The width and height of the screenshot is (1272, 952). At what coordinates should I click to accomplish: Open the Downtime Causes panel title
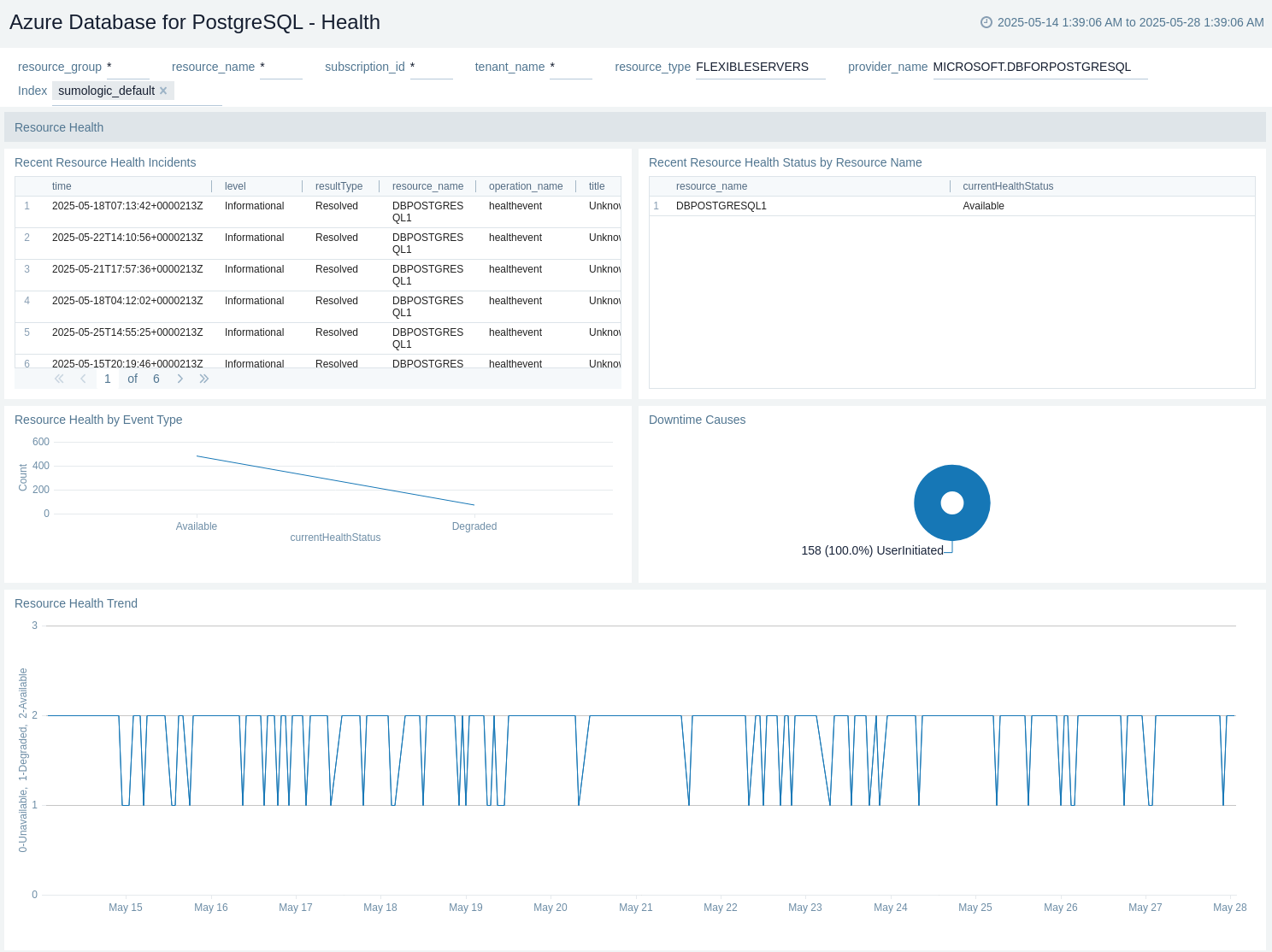(x=697, y=420)
